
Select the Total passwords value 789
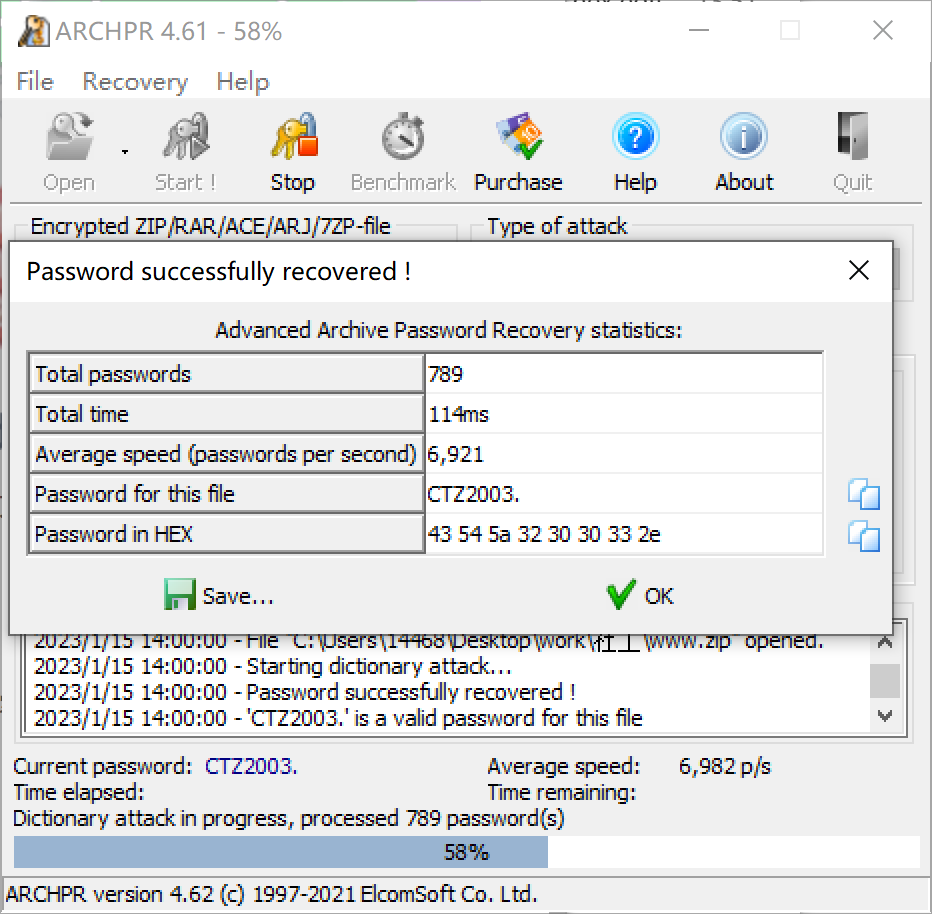coord(445,374)
